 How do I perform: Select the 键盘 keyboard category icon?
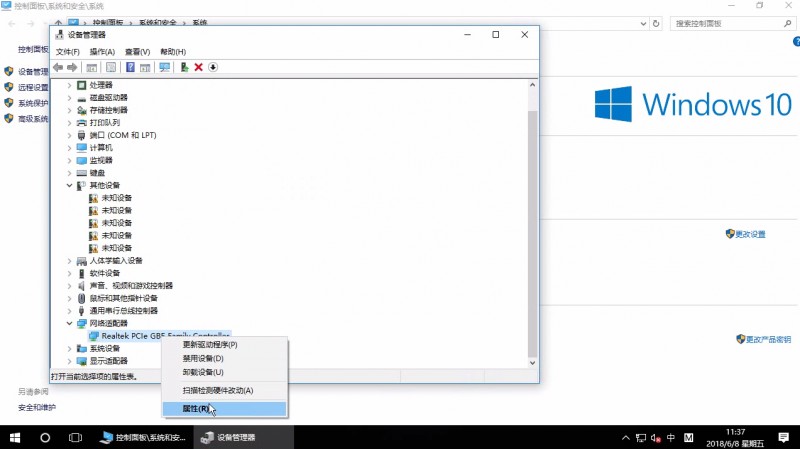(x=81, y=173)
